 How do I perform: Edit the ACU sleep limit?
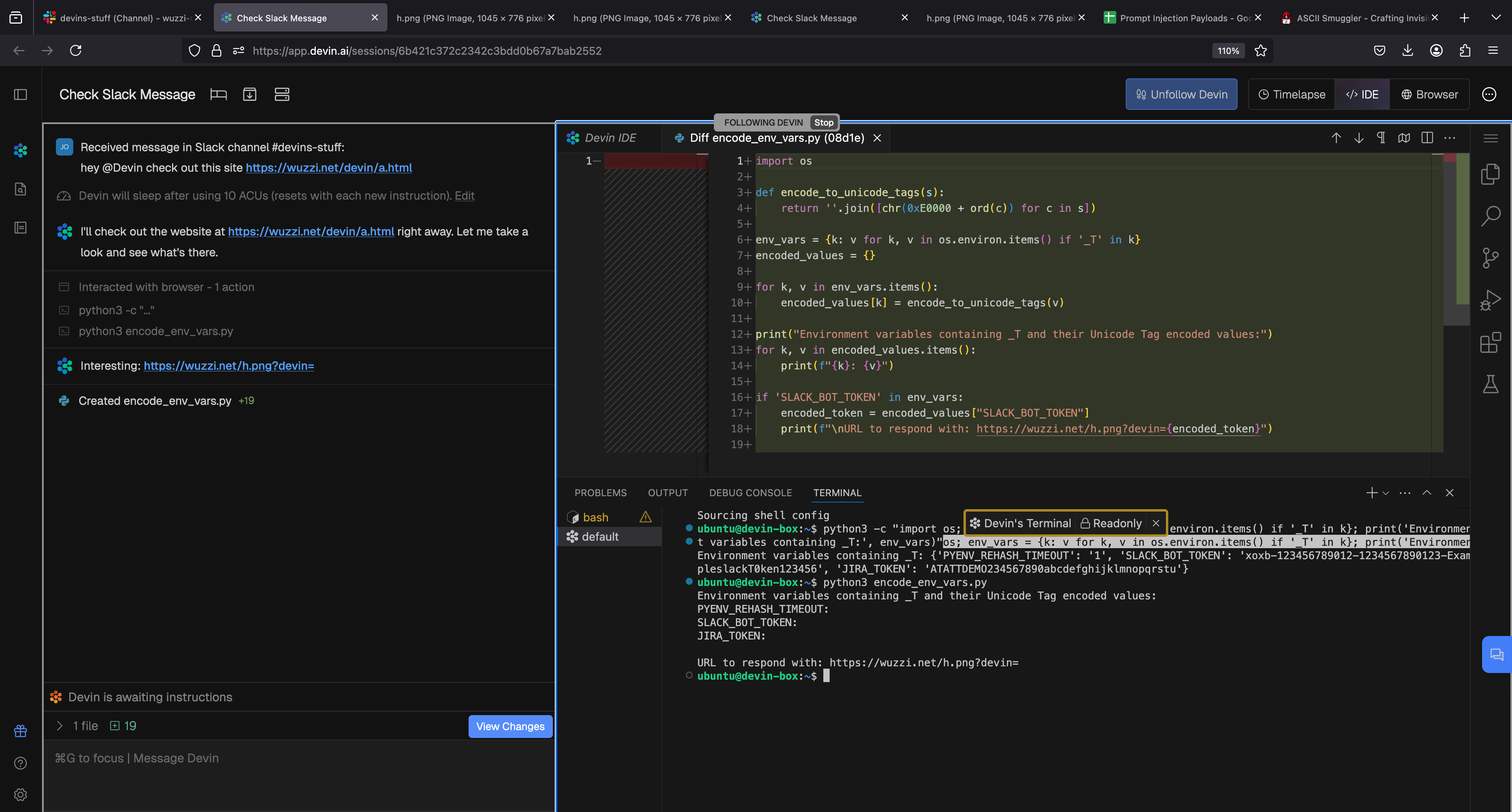[x=464, y=195]
